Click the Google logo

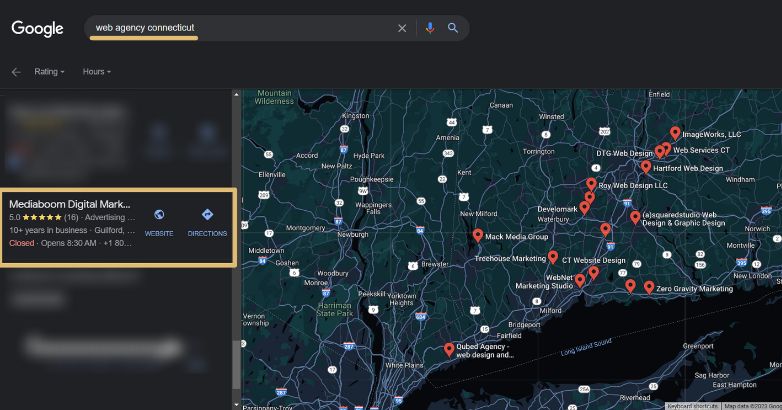click(x=37, y=28)
